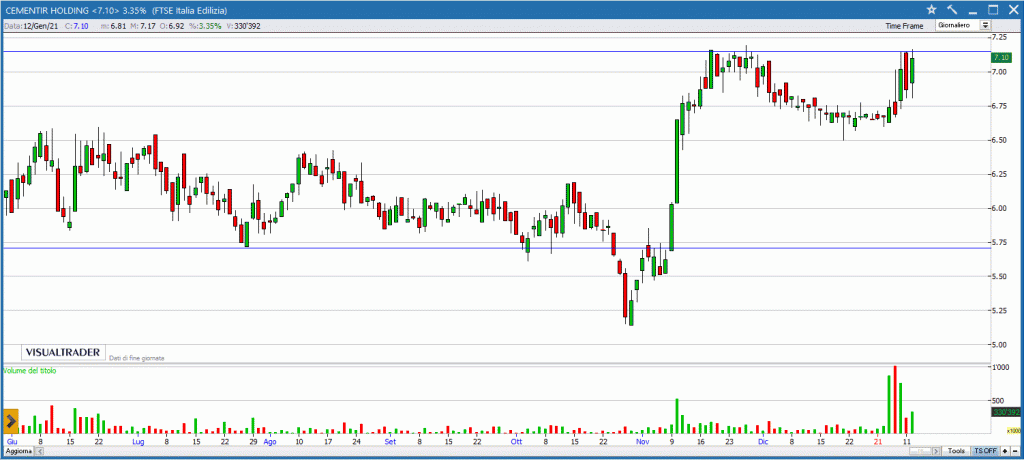Click the 6.00 price scale label
The image size is (1024, 460).
tap(1000, 208)
